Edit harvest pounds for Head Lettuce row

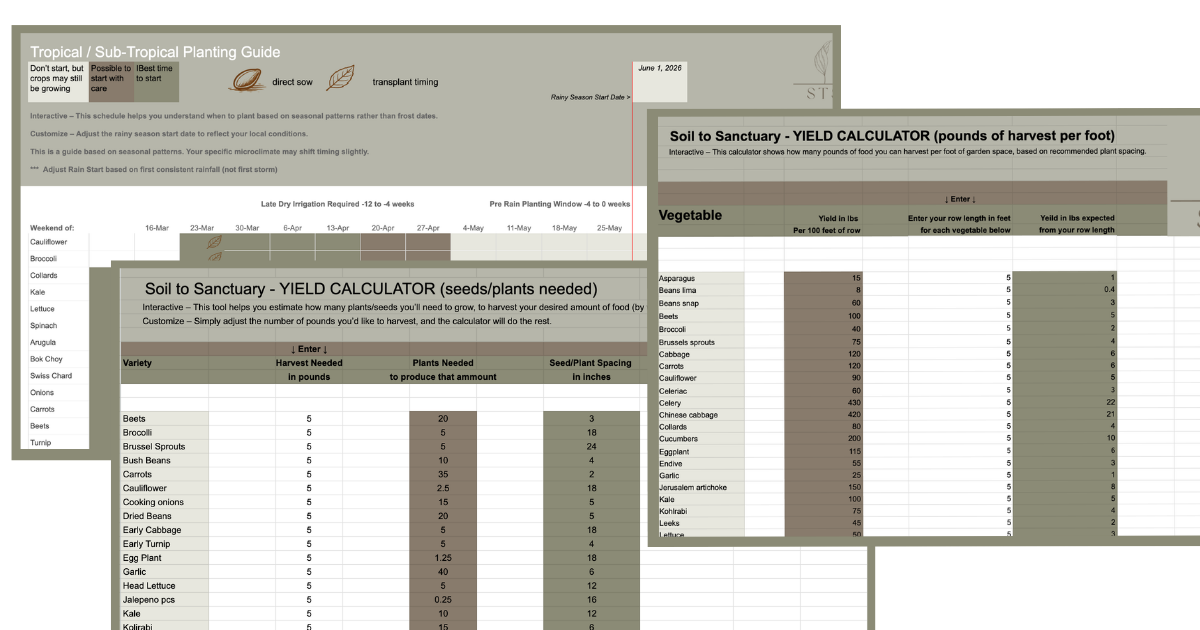[309, 586]
